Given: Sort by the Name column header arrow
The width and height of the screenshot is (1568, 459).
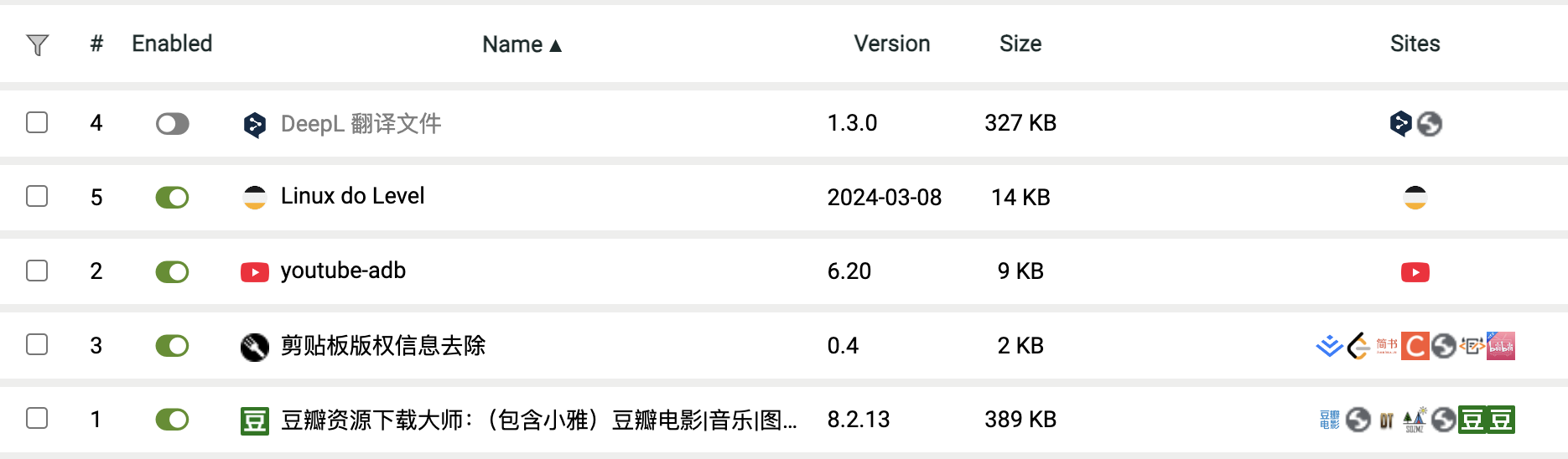Looking at the screenshot, I should pos(555,45).
